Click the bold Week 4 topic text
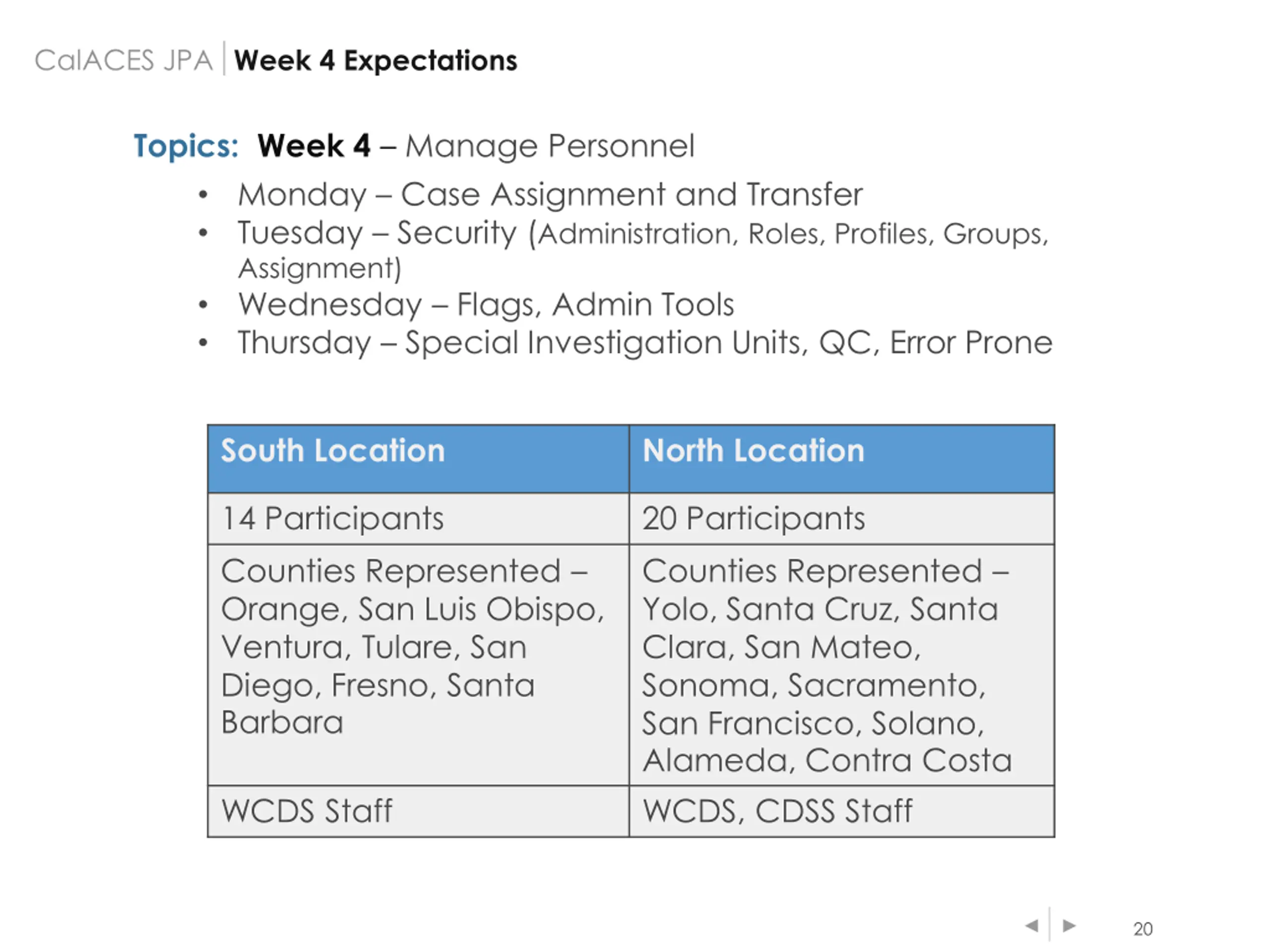The image size is (1270, 952). (x=314, y=146)
